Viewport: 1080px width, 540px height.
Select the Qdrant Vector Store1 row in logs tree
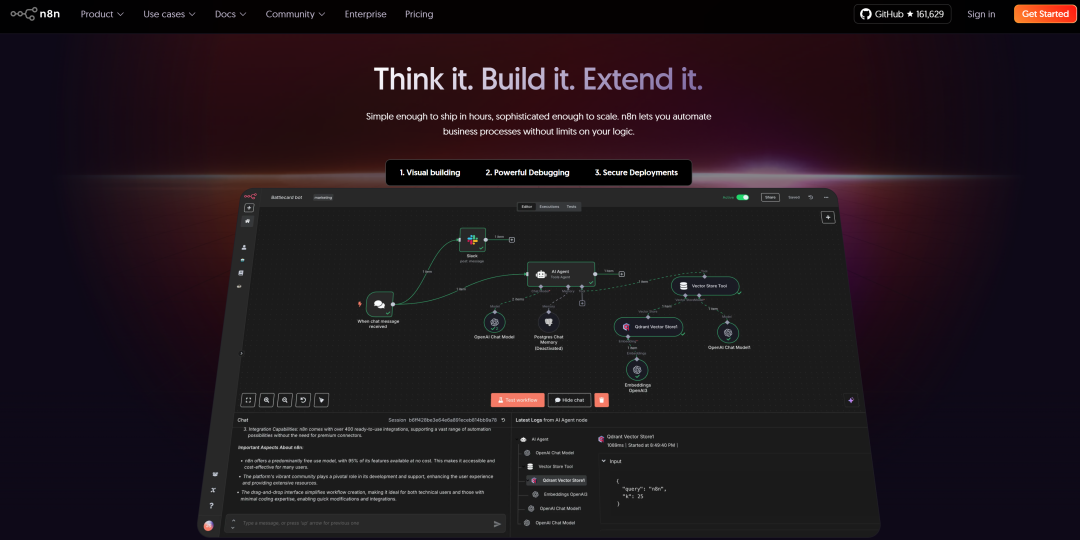point(558,480)
